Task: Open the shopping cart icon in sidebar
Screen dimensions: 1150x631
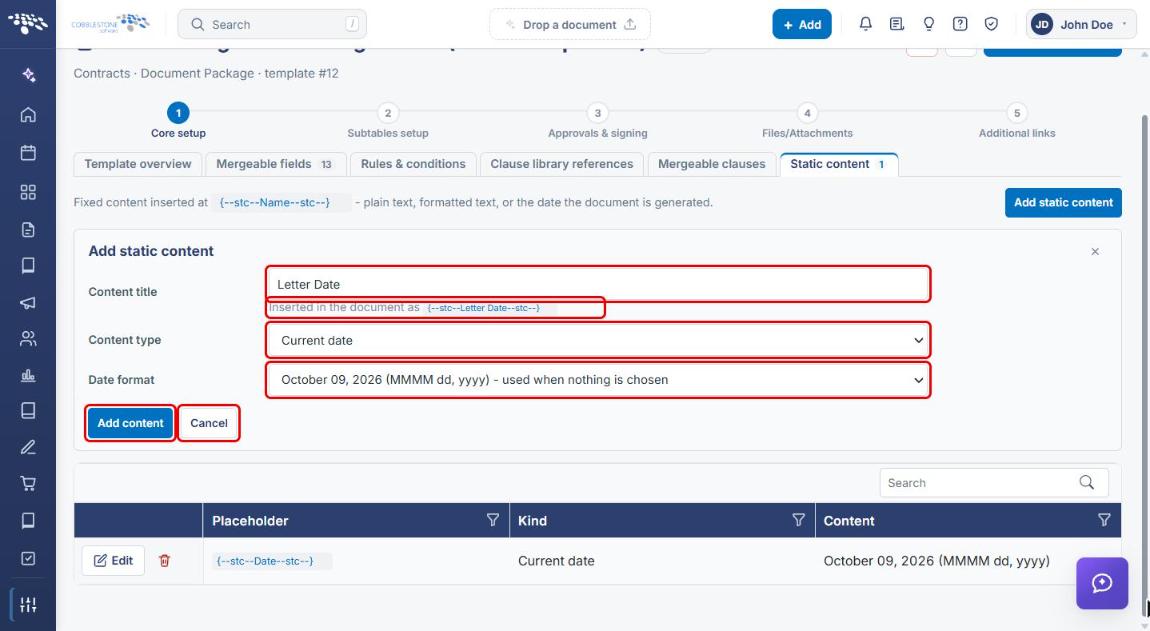Action: click(x=28, y=484)
